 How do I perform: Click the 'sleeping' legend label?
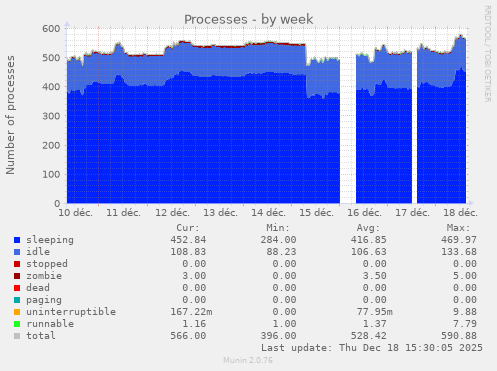click(x=50, y=240)
